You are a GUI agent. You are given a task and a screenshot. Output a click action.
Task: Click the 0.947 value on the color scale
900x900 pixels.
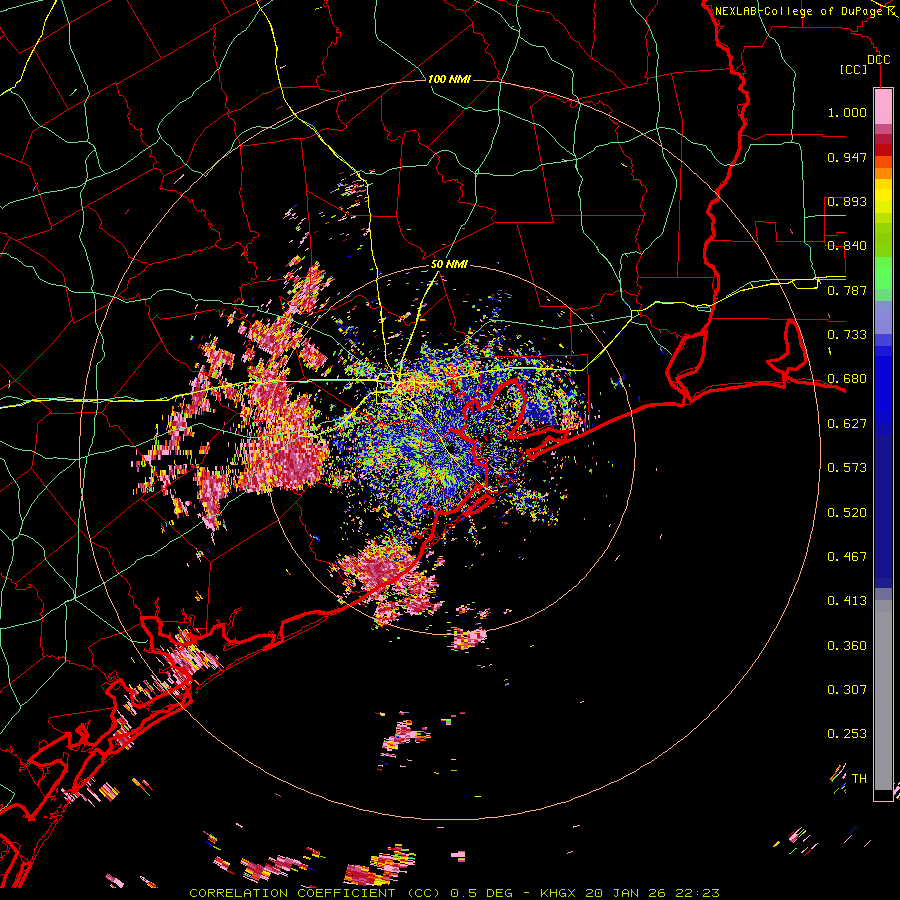click(847, 157)
